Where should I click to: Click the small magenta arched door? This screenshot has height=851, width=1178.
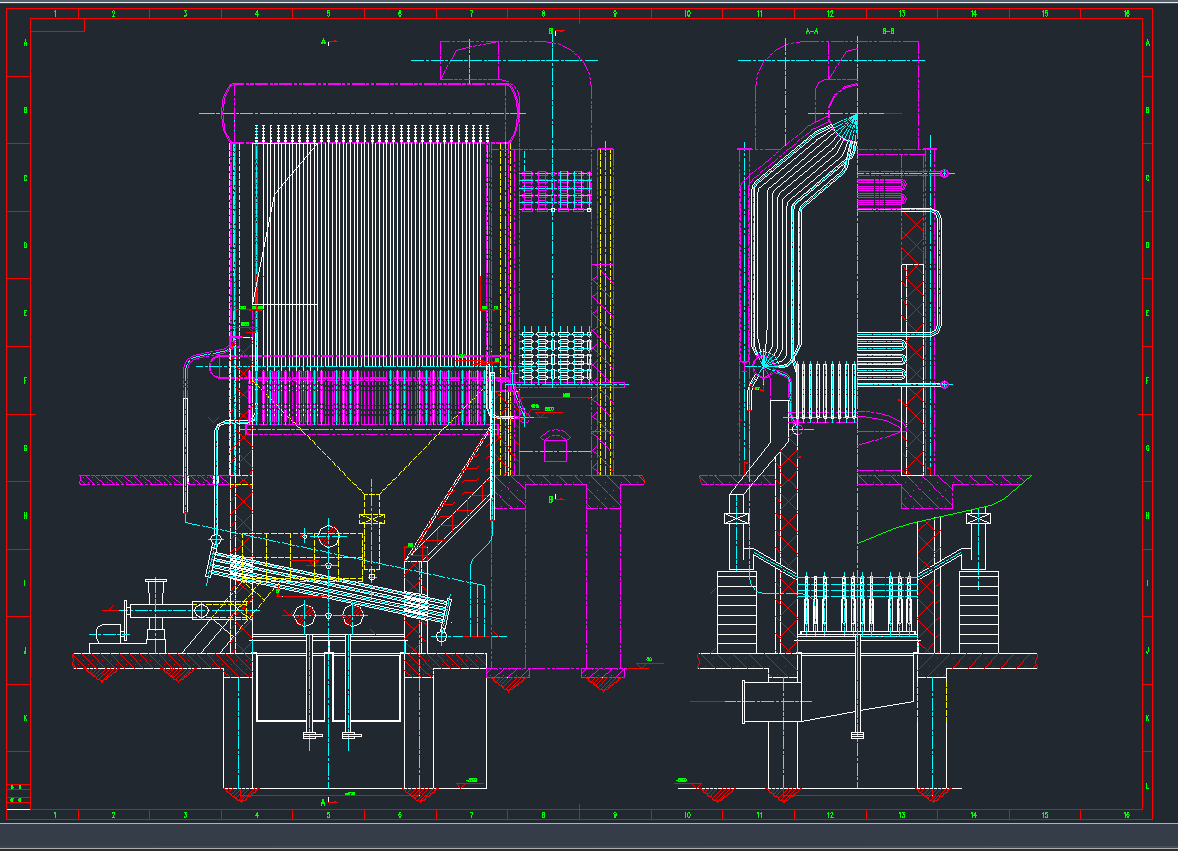point(555,445)
